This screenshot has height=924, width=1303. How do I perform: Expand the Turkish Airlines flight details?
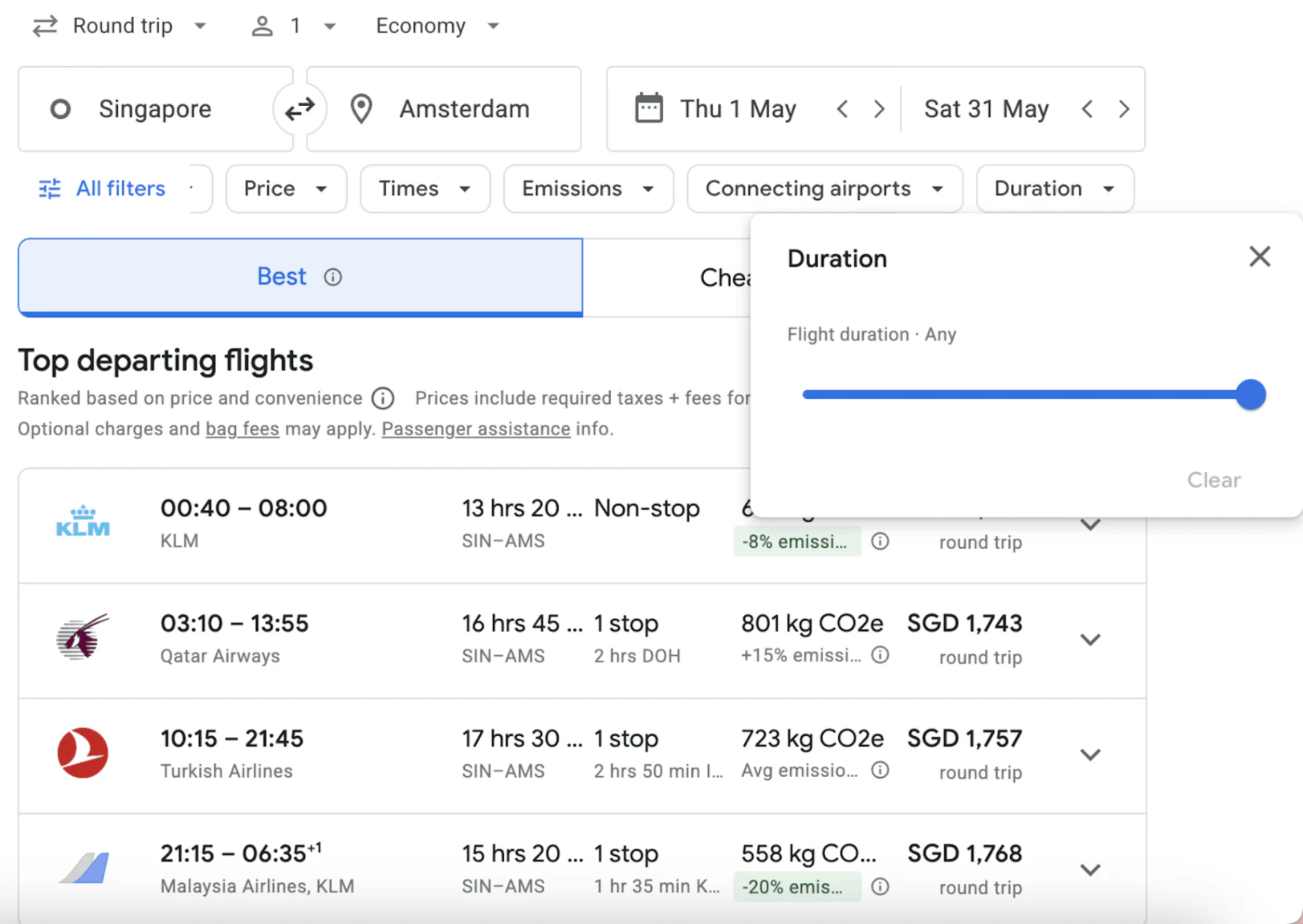click(x=1090, y=754)
